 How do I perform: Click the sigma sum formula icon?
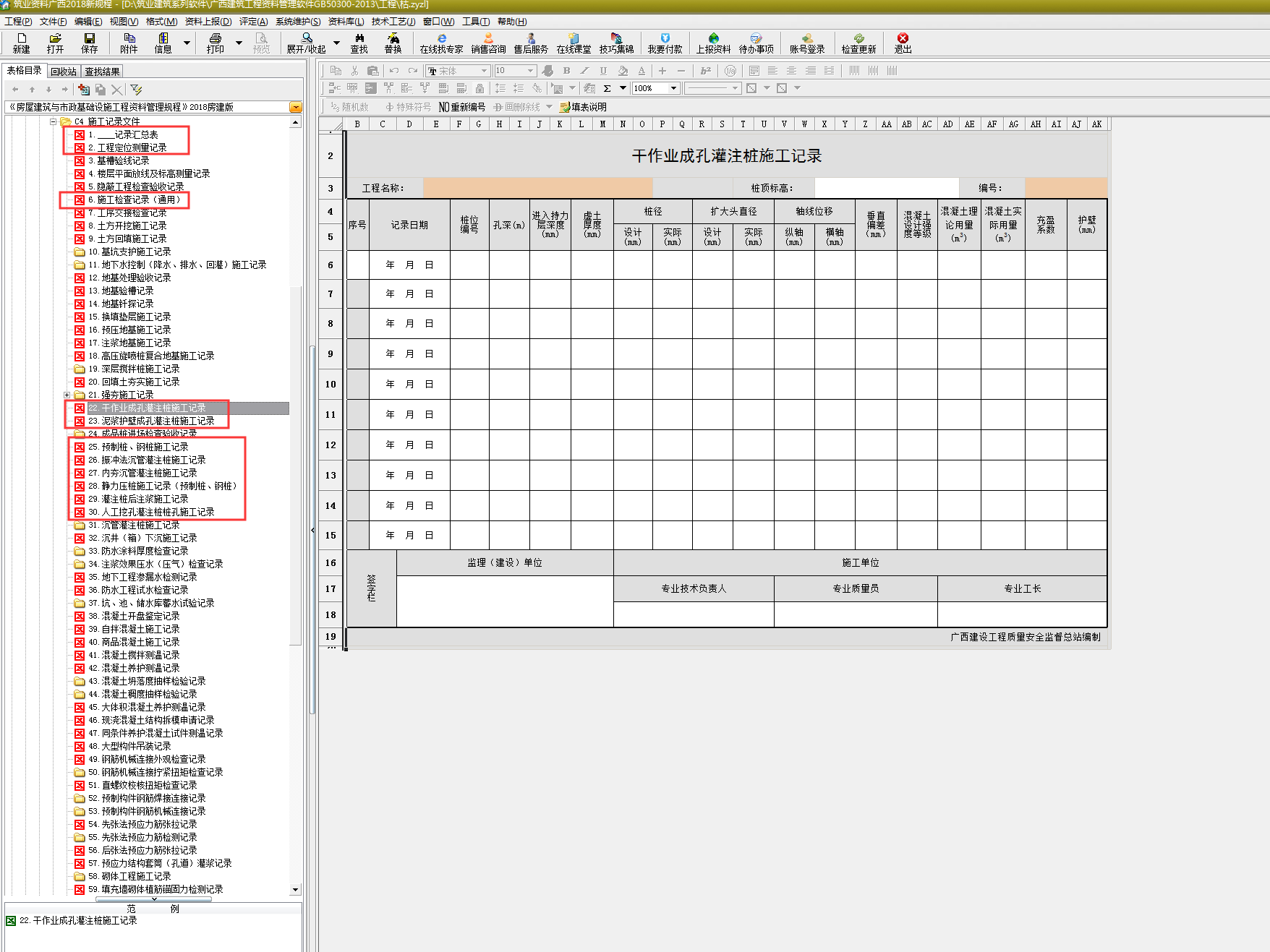point(607,88)
